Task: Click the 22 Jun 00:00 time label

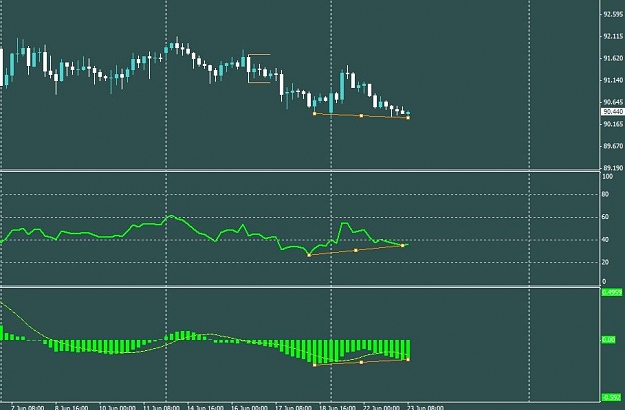Action: pyautogui.click(x=381, y=407)
